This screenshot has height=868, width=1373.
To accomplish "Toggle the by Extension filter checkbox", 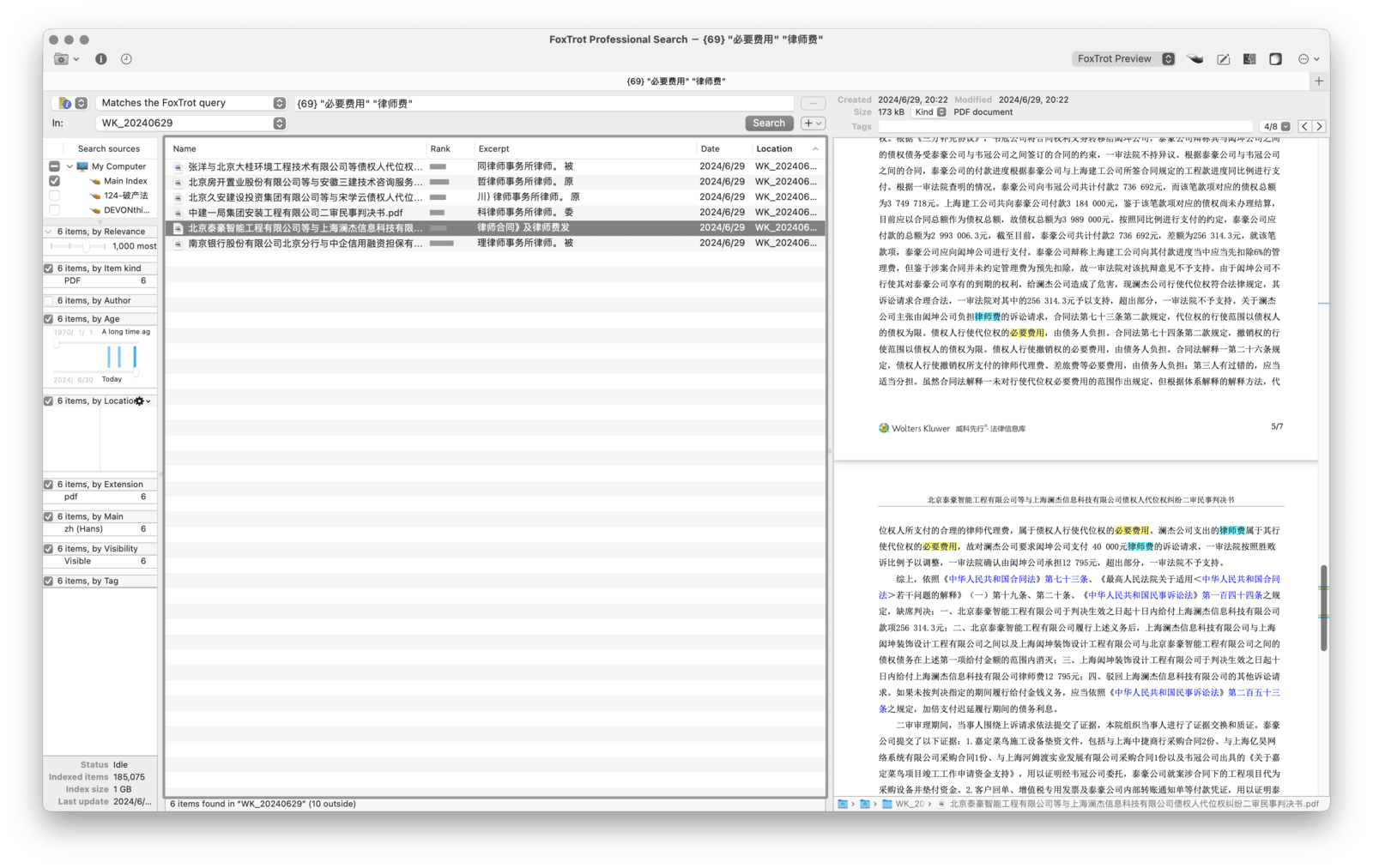I will (x=49, y=485).
